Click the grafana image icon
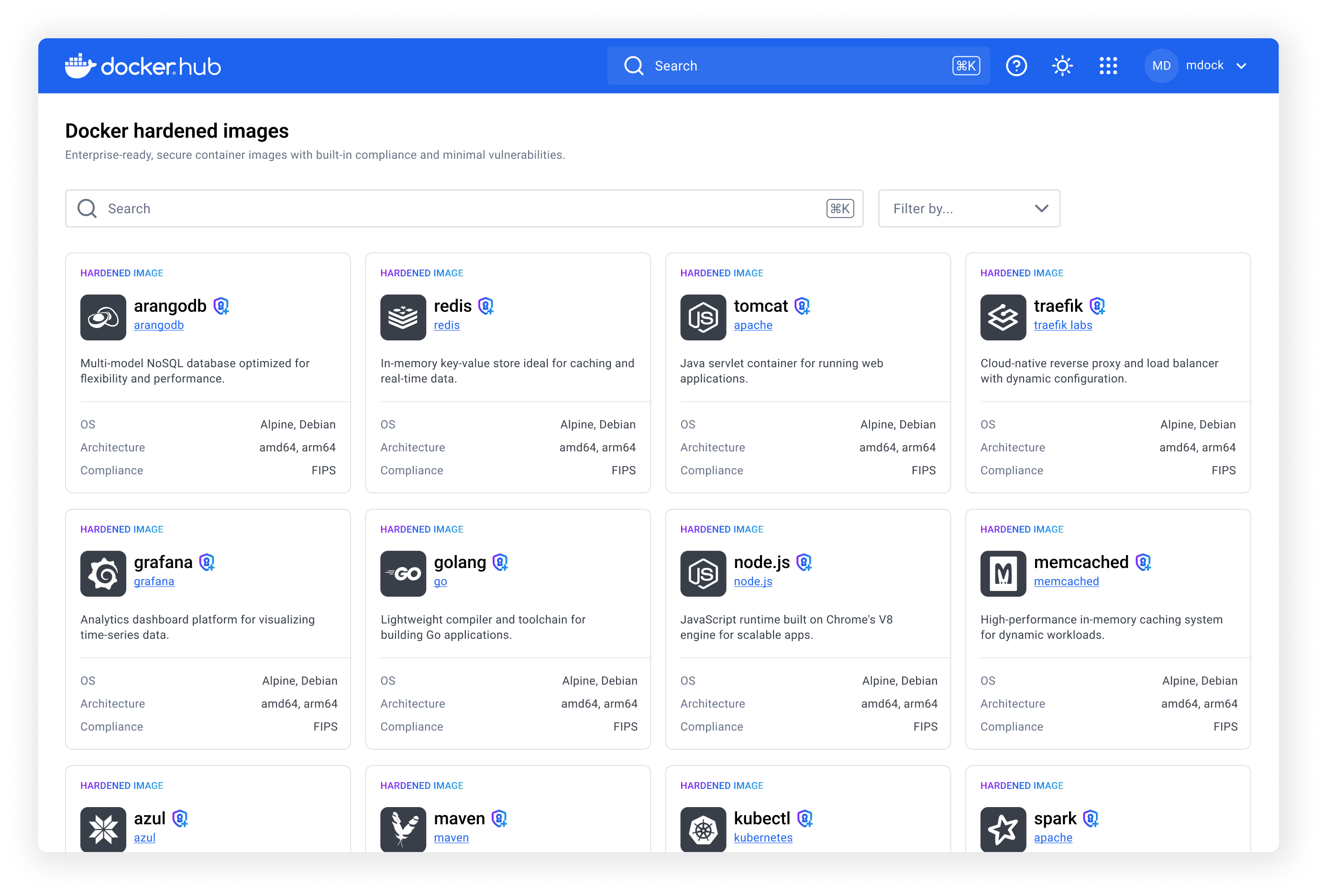The height and width of the screenshot is (896, 1323). pos(103,573)
